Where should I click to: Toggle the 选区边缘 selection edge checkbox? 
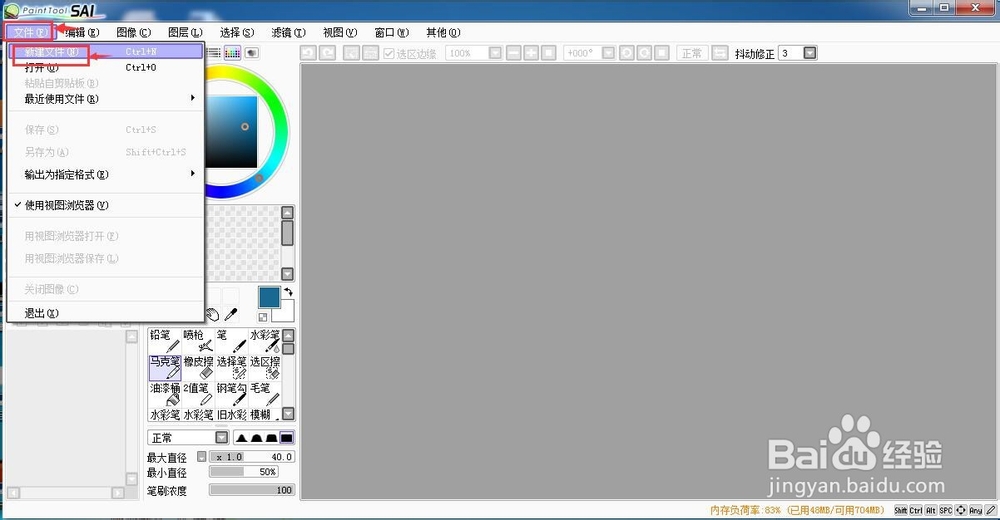pyautogui.click(x=388, y=54)
